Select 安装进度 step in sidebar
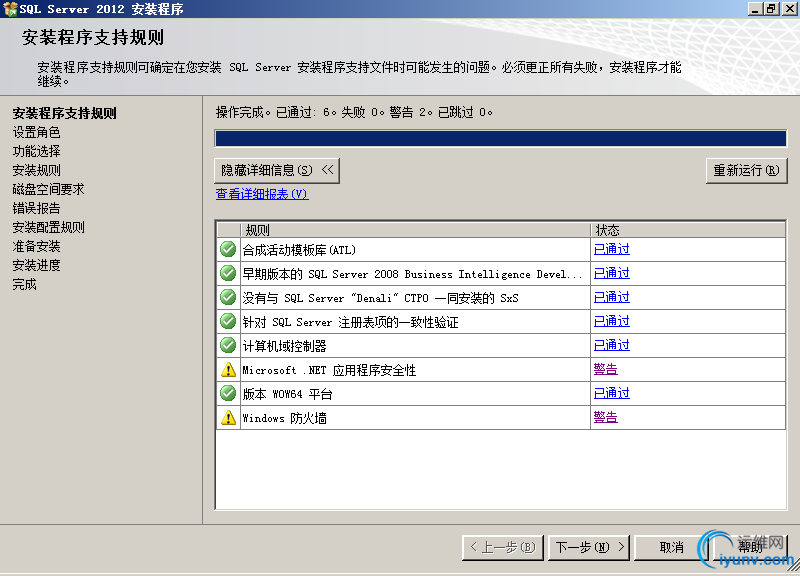Viewport: 800px width, 576px height. (x=36, y=265)
